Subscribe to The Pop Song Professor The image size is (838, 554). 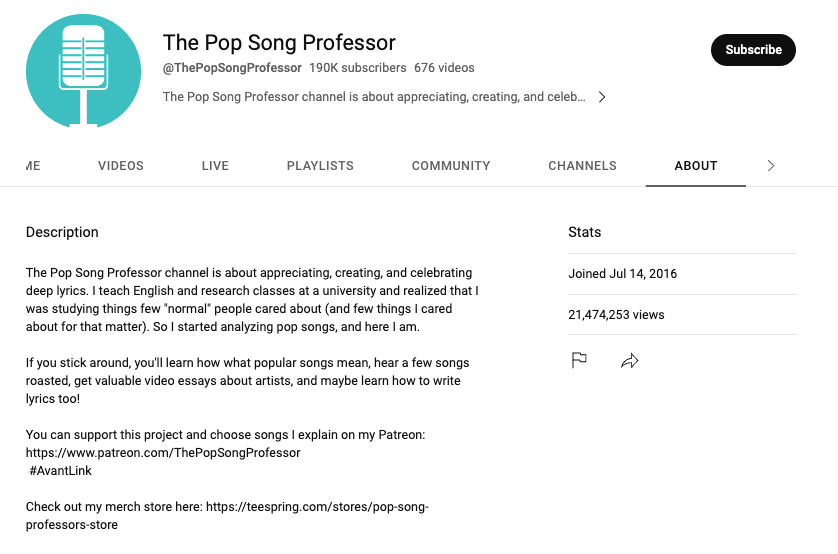(753, 50)
